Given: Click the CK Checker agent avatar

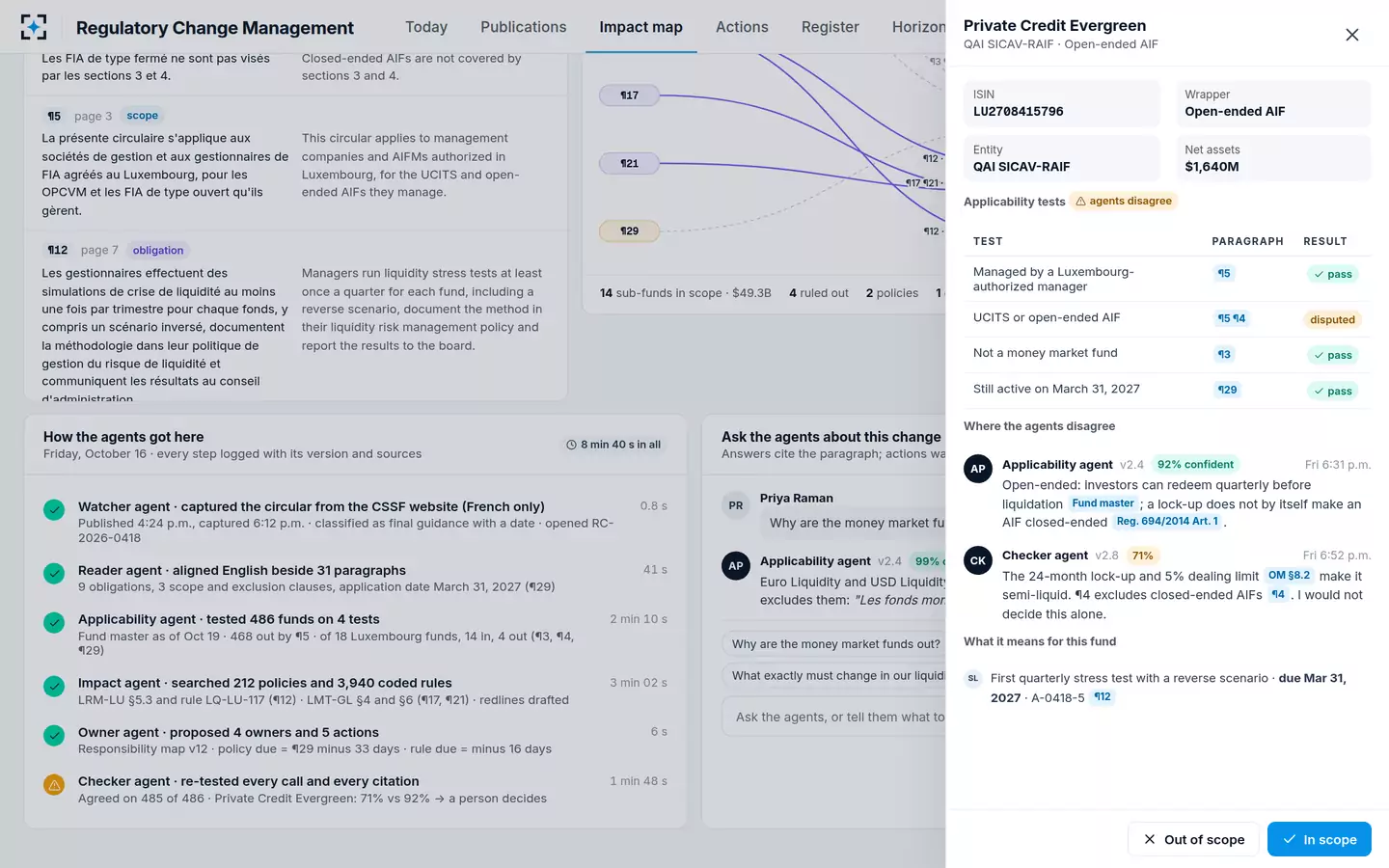Looking at the screenshot, I should tap(978, 560).
